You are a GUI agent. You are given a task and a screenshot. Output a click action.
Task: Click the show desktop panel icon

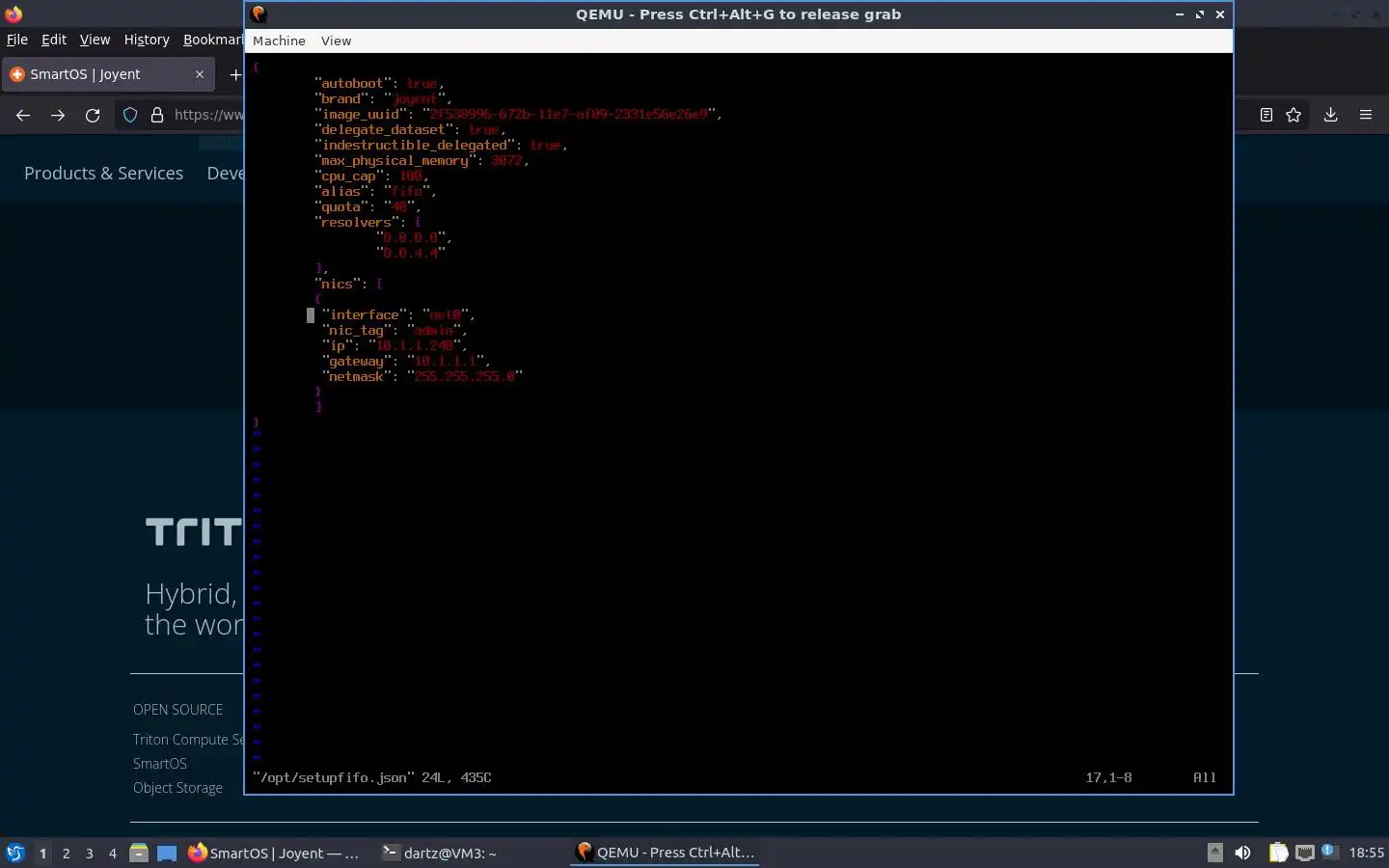tap(167, 853)
